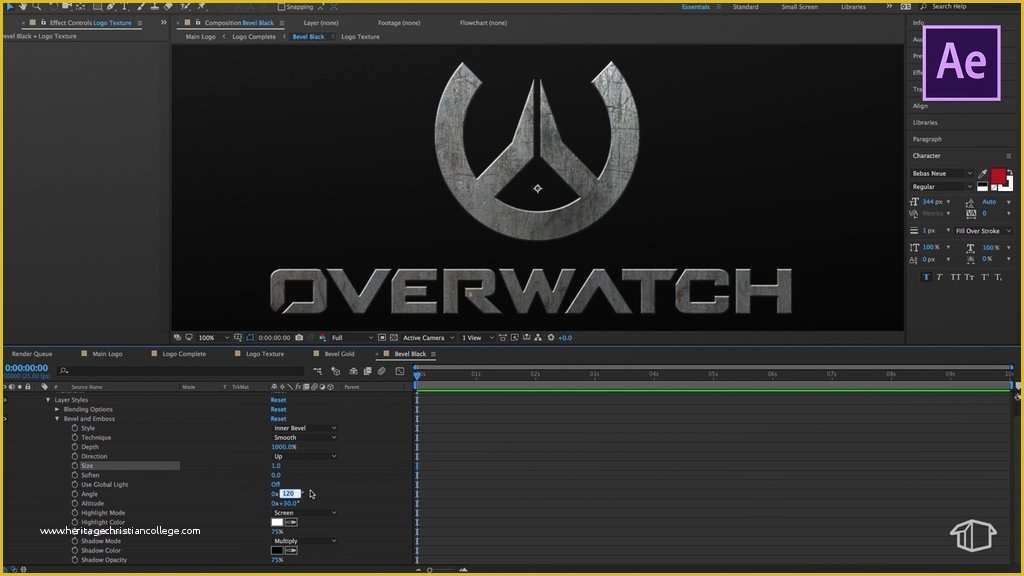This screenshot has height=576, width=1024.
Task: Expand the Blending Options group
Action: click(x=57, y=409)
